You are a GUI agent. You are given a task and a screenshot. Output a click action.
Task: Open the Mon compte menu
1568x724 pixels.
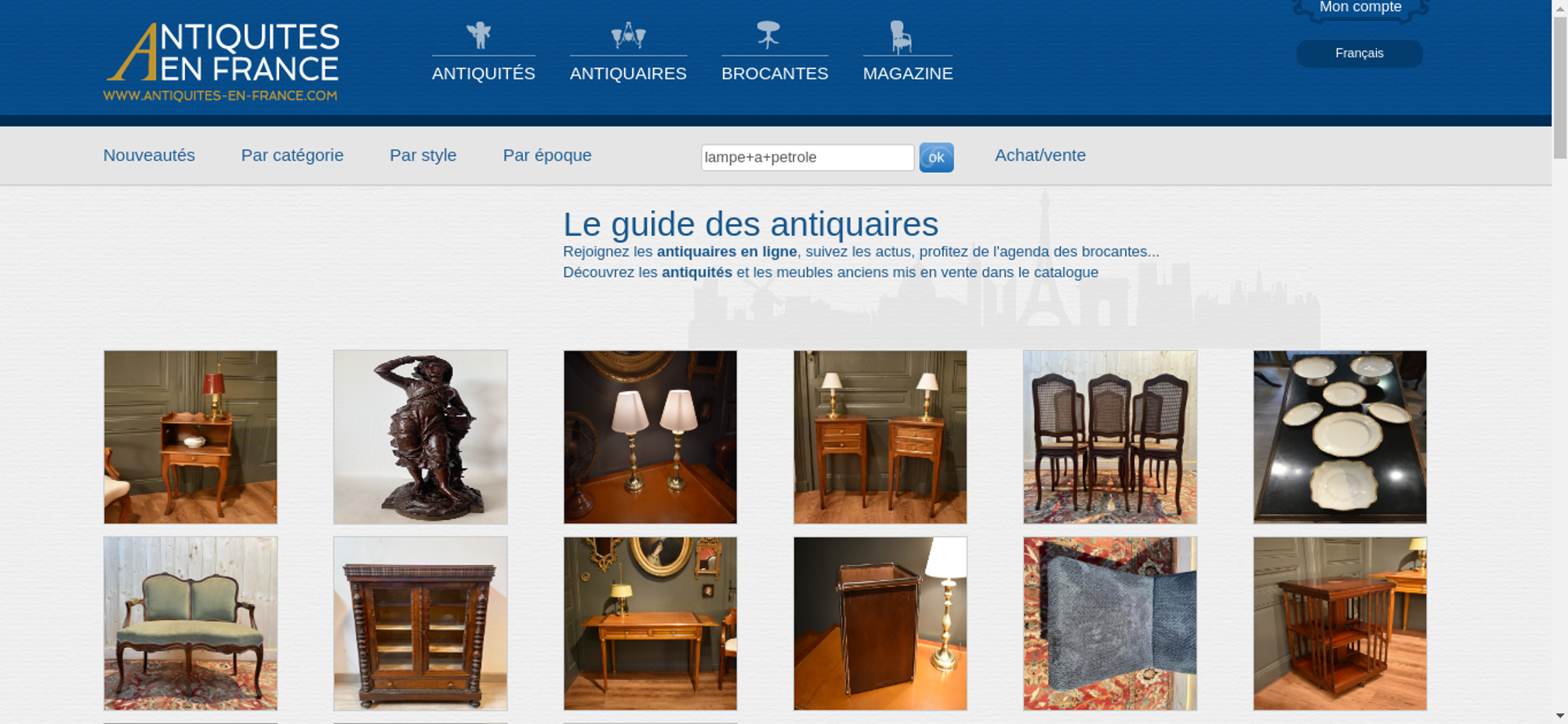click(x=1360, y=8)
